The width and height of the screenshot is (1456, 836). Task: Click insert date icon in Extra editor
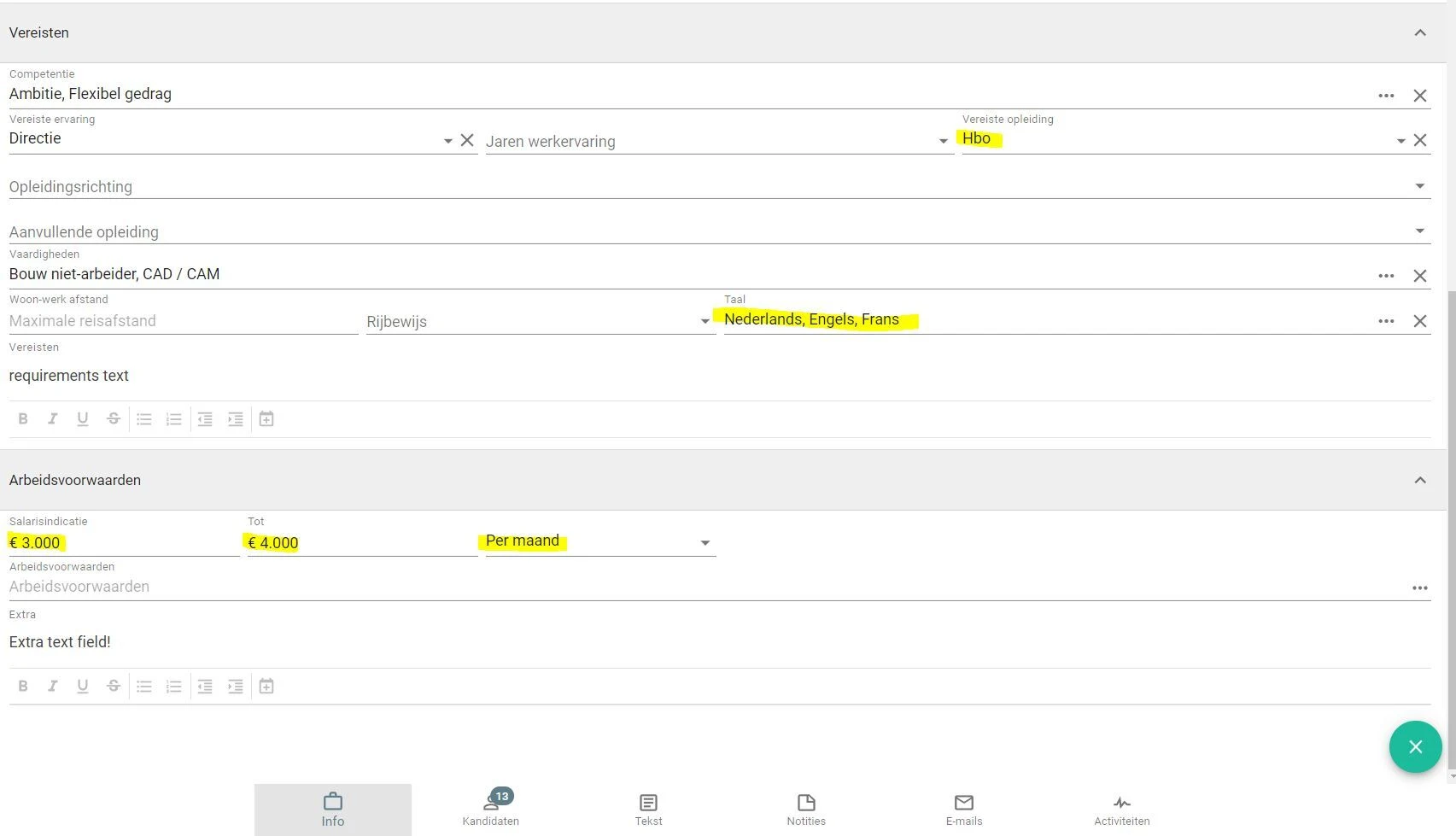coord(266,686)
